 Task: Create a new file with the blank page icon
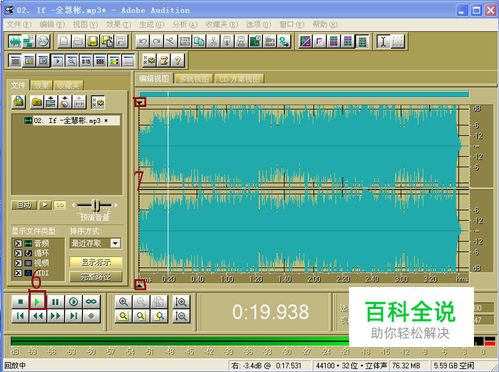(x=64, y=42)
